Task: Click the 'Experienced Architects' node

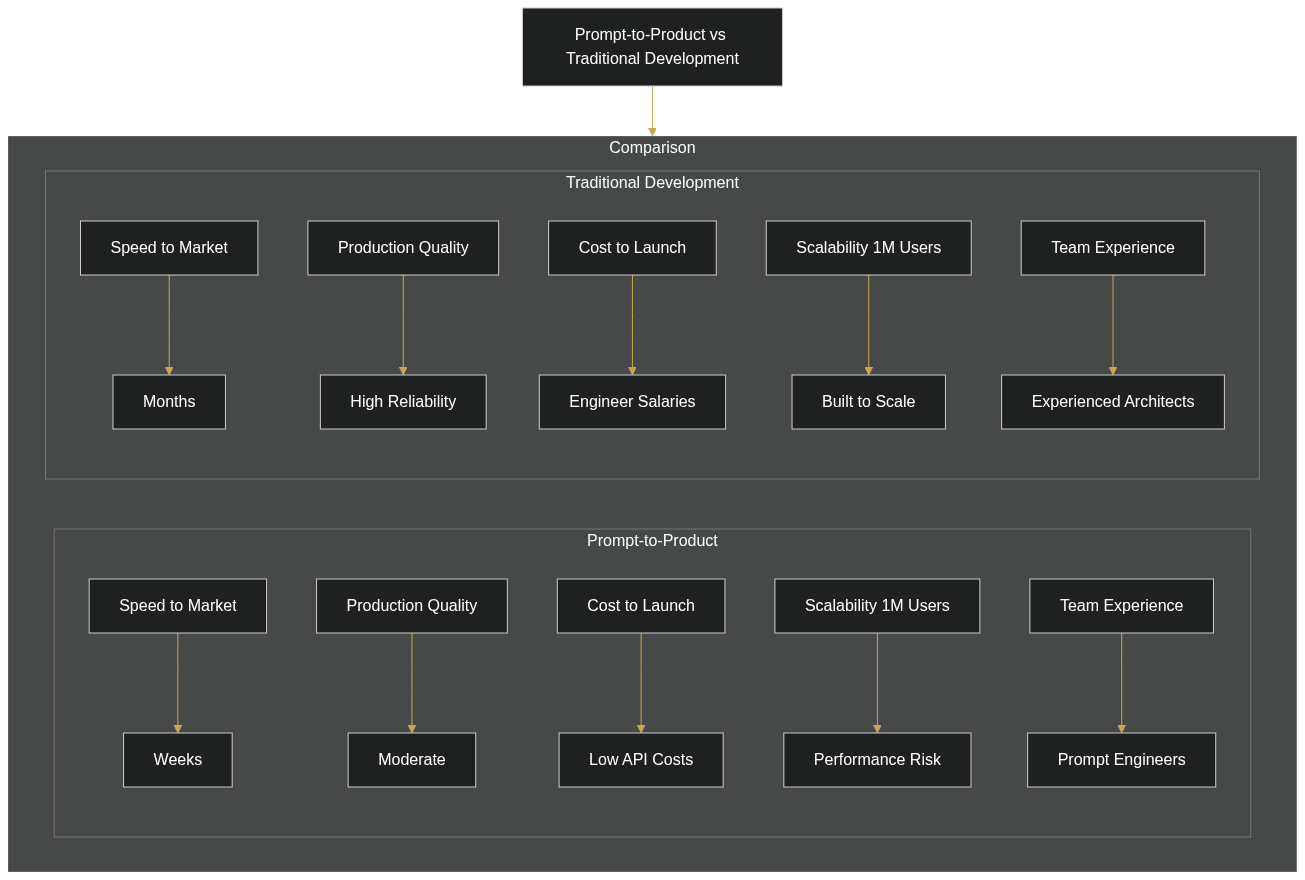Action: pyautogui.click(x=1113, y=402)
